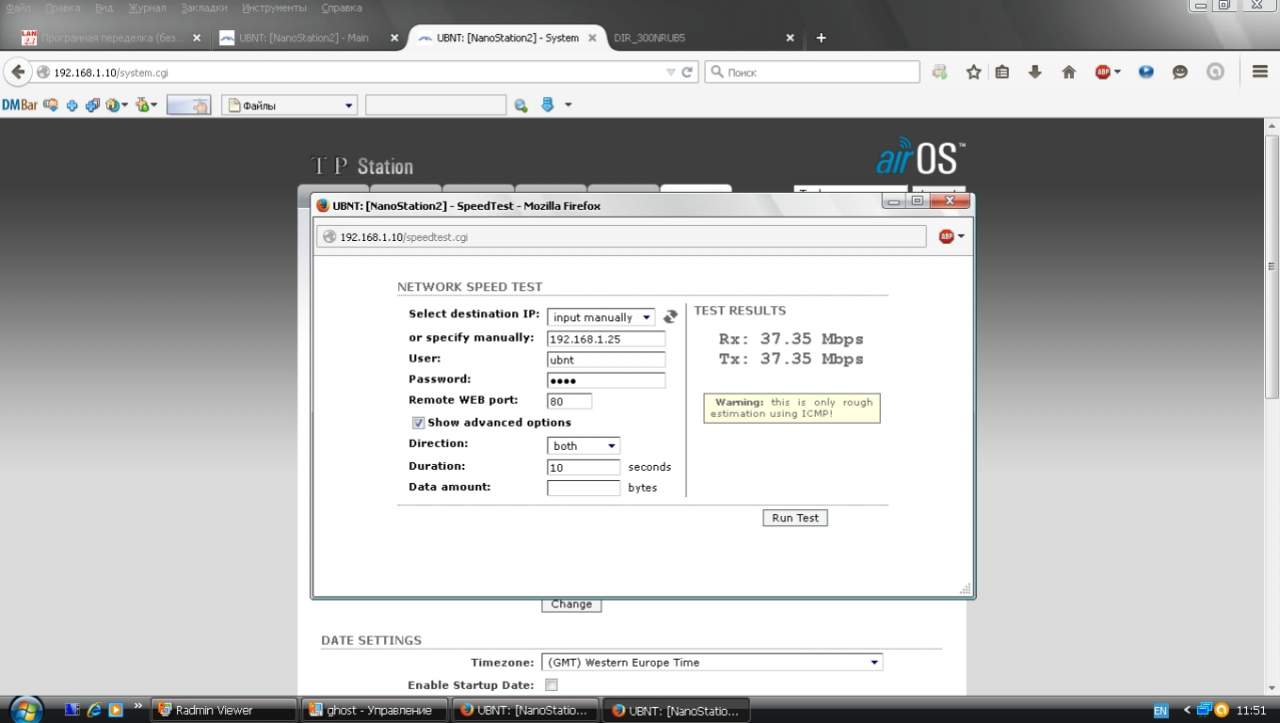Click the chat bubble toolbar icon
Image resolution: width=1280 pixels, height=723 pixels.
1180,72
